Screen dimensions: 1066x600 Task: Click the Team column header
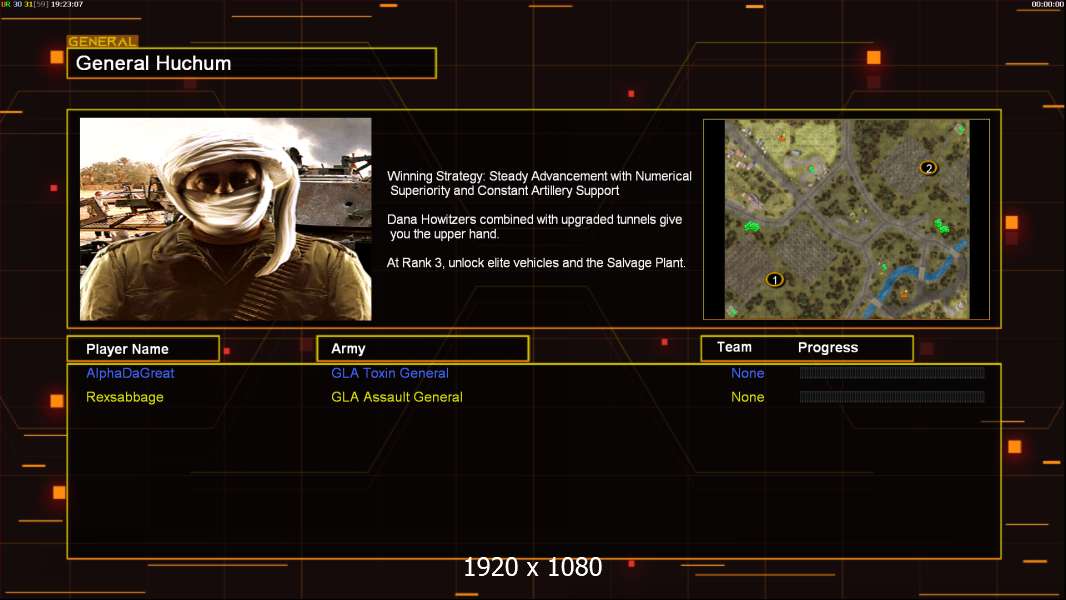(734, 347)
